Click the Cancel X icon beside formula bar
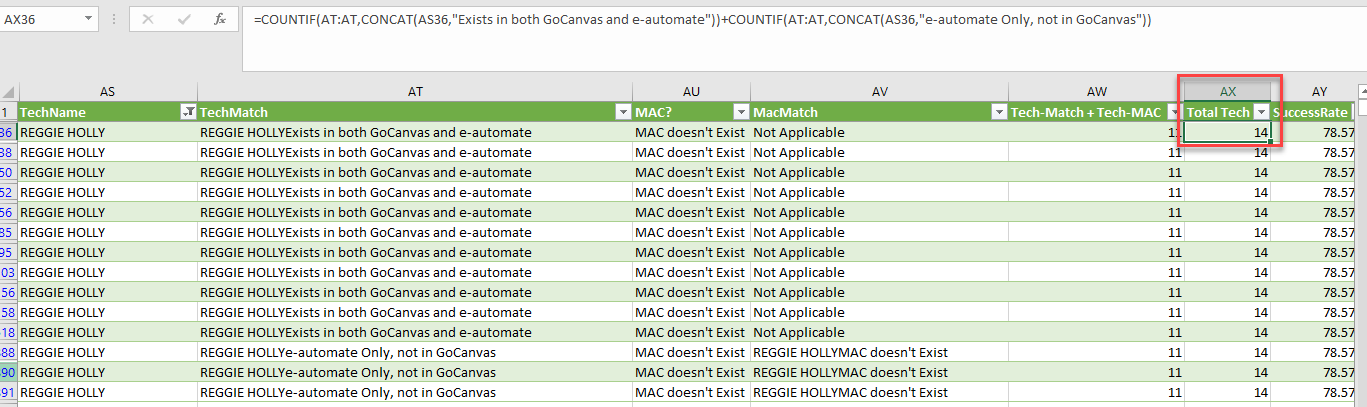Viewport: 1367px width, 407px height. click(x=148, y=19)
